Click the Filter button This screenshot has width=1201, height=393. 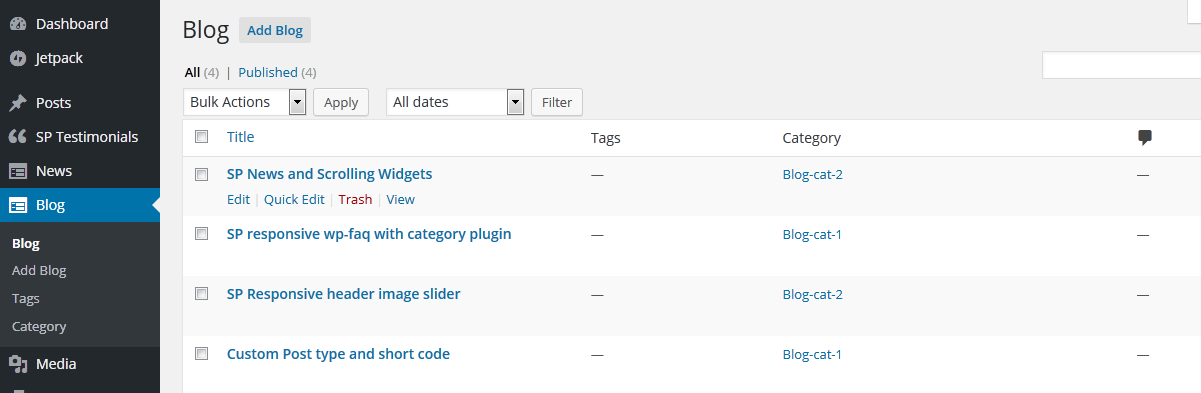[557, 102]
